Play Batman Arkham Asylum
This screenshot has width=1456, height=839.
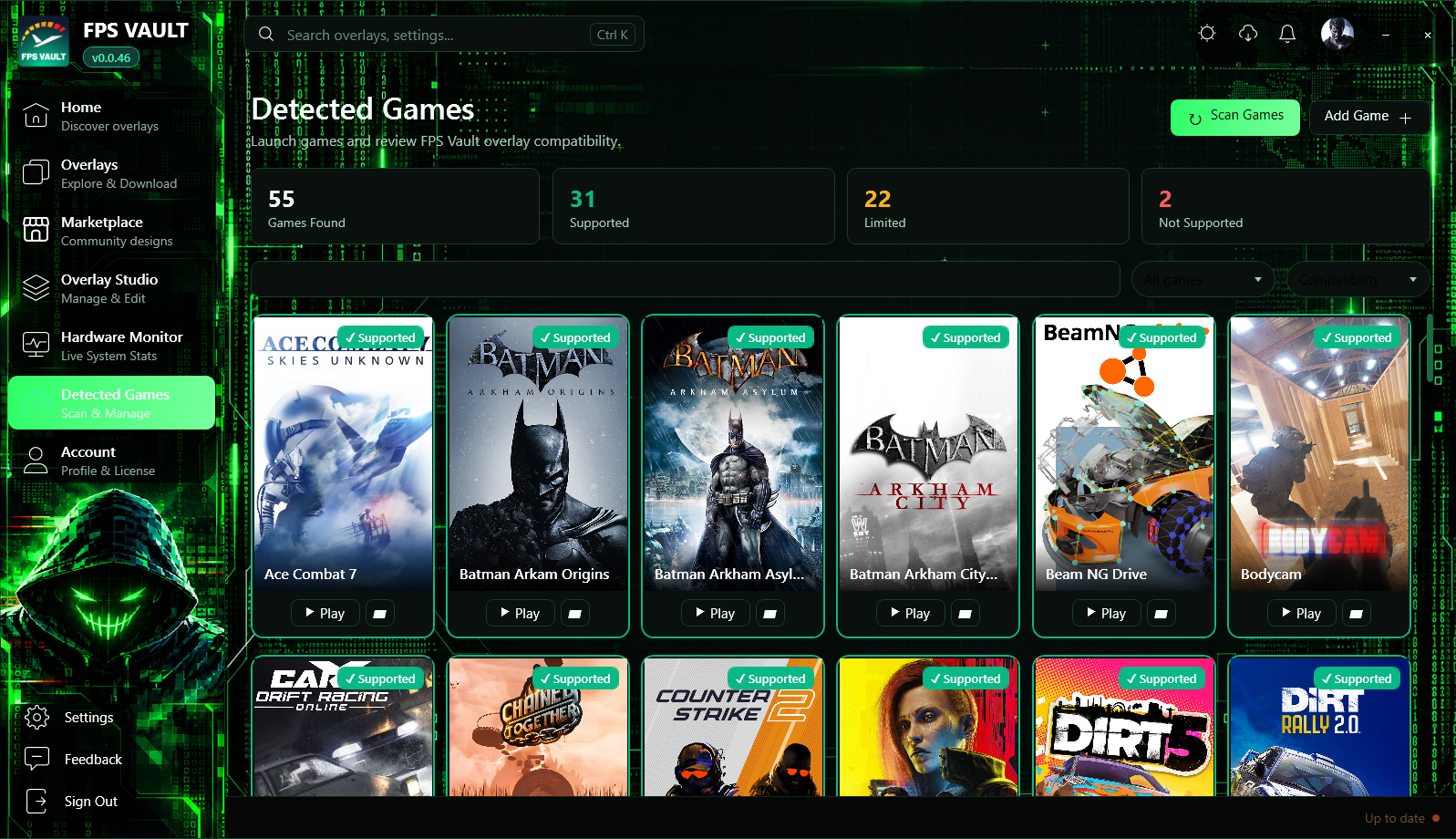click(716, 614)
